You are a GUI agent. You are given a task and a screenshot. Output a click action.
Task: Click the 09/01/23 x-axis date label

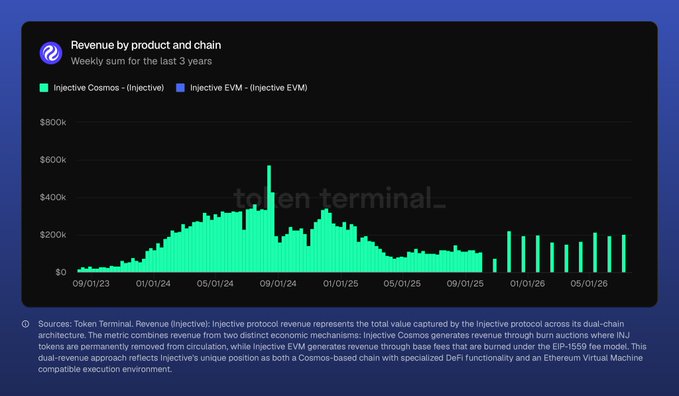pyautogui.click(x=91, y=284)
